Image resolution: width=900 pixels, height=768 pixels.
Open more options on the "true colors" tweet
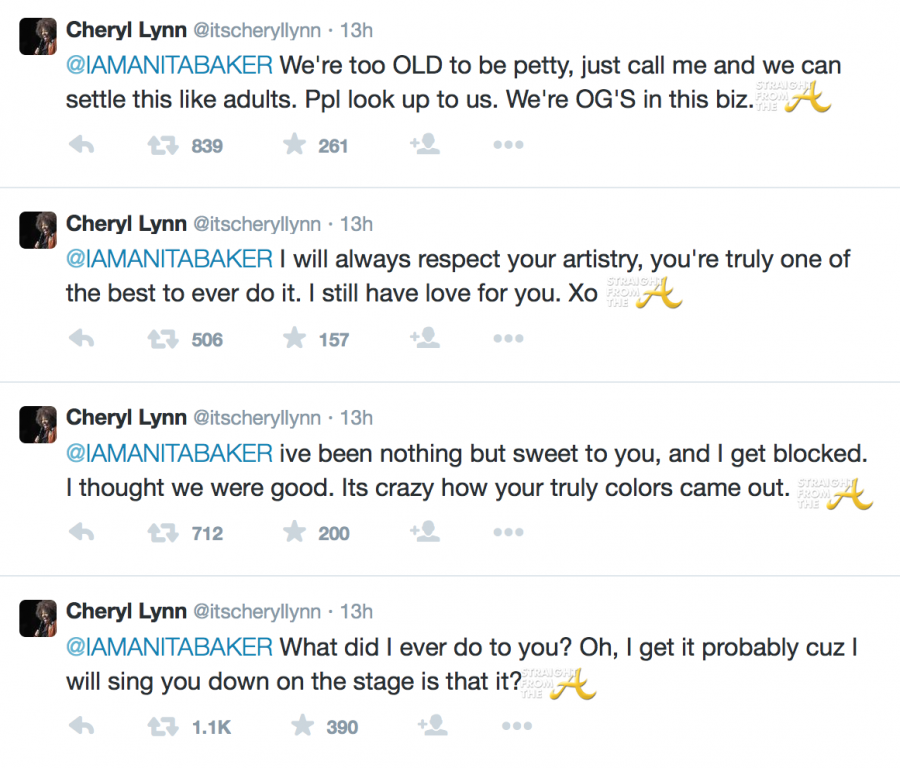(x=508, y=533)
